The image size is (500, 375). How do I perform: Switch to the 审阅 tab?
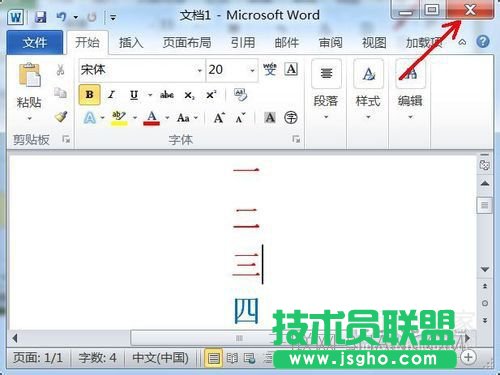click(x=330, y=42)
